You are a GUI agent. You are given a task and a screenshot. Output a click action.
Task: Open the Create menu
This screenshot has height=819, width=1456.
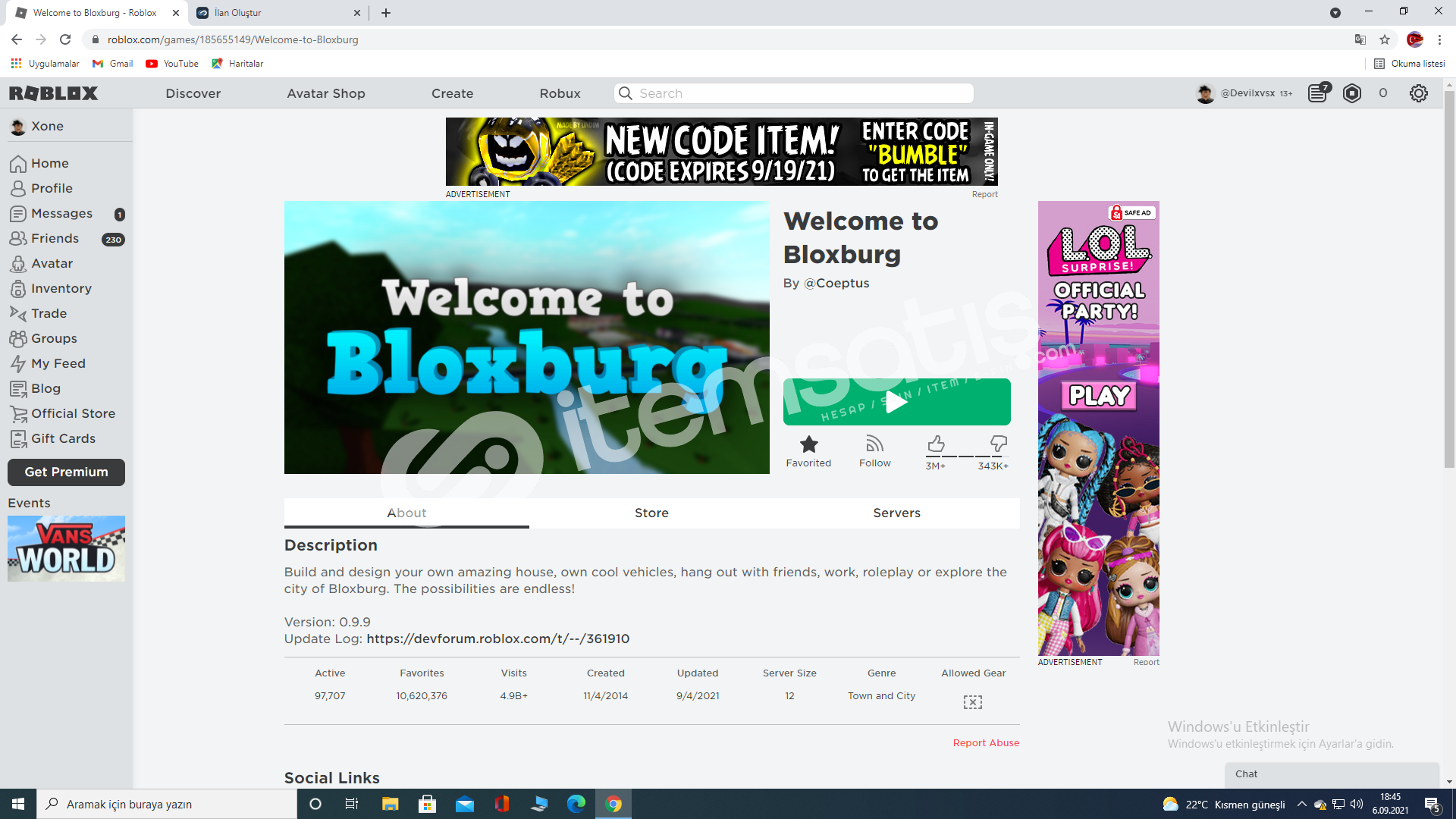[x=453, y=93]
